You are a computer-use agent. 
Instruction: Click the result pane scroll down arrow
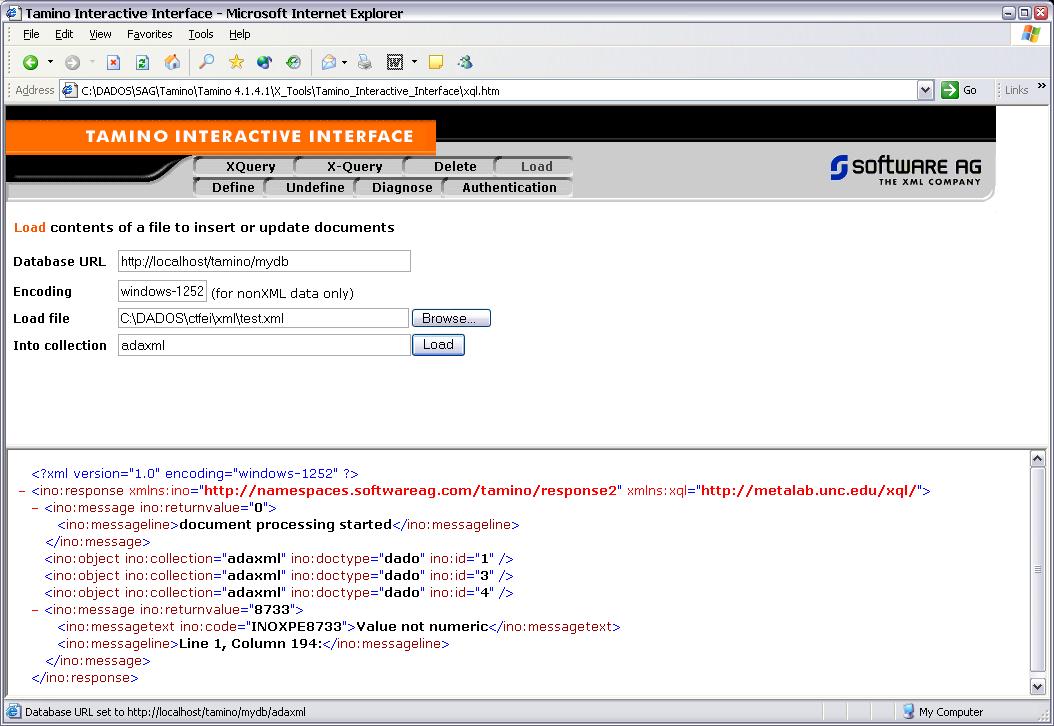1037,687
